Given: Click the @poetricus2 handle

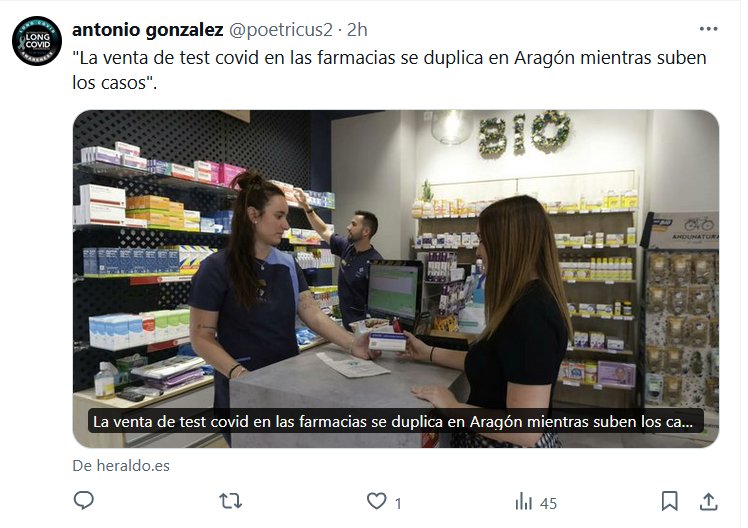Looking at the screenshot, I should pyautogui.click(x=281, y=30).
